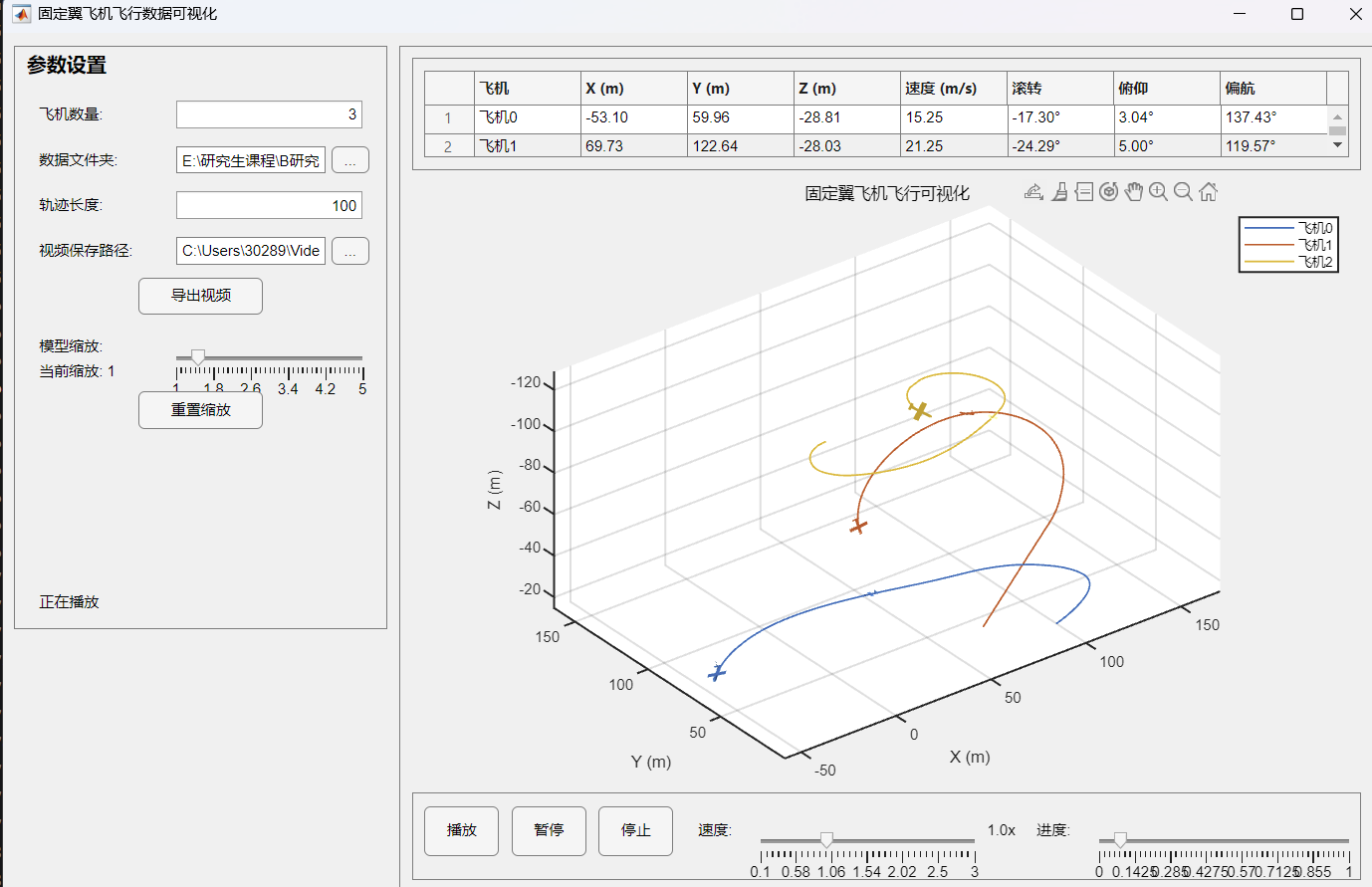Click the 飞机0 legend entry

pos(1288,228)
